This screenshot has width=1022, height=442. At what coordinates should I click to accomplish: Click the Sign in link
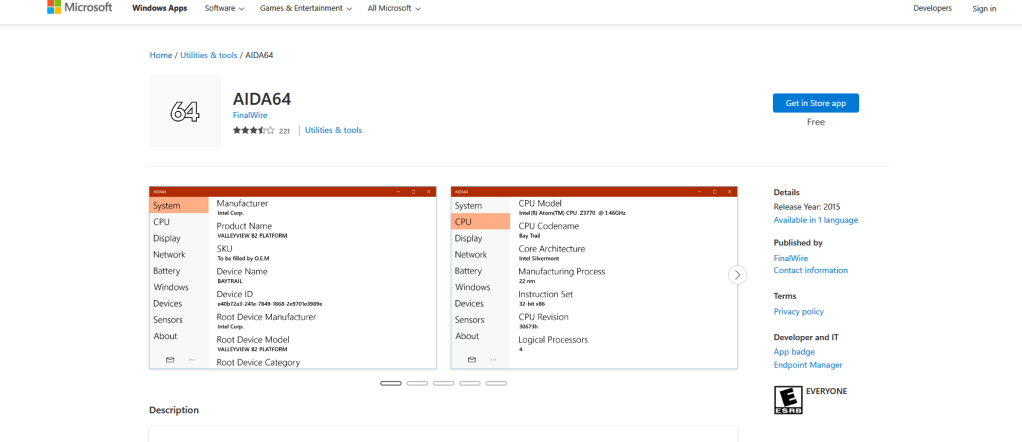[x=984, y=8]
